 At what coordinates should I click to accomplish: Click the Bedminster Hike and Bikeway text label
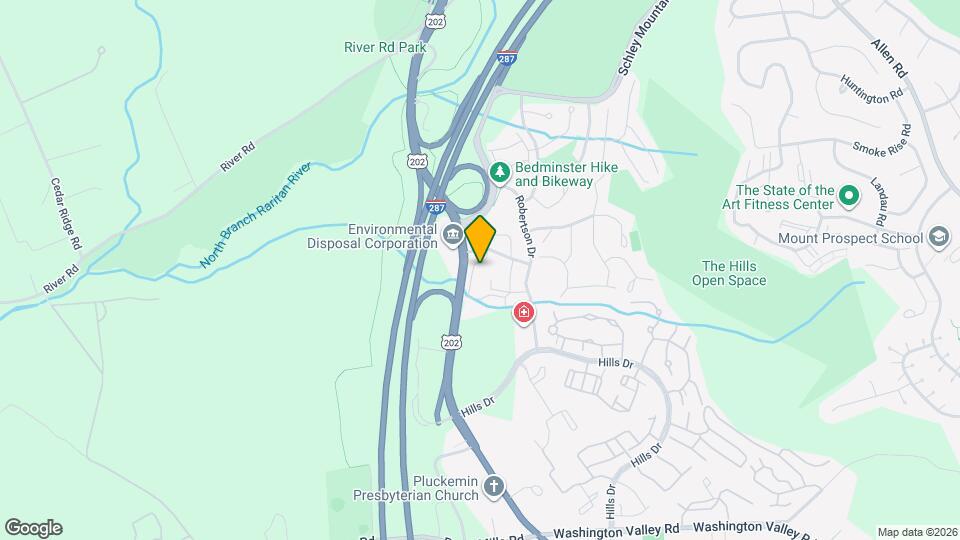click(566, 174)
